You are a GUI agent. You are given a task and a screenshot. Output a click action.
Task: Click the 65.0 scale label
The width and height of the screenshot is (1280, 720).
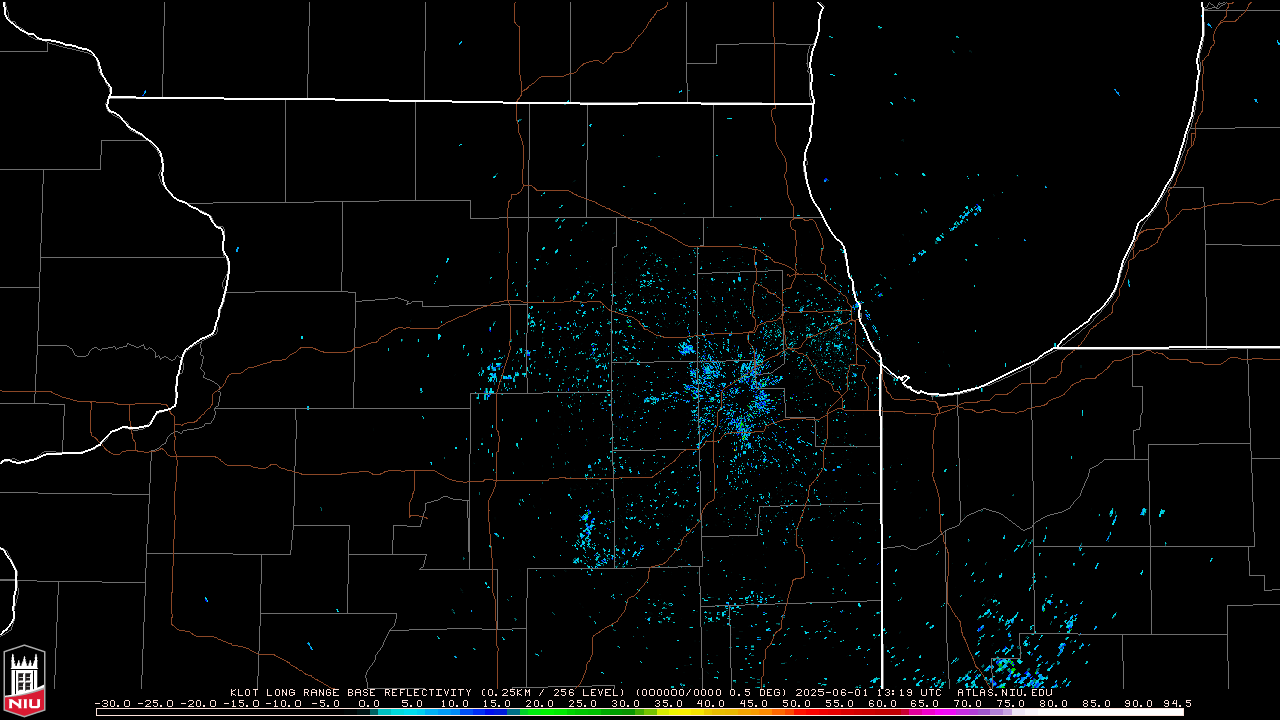click(x=925, y=703)
